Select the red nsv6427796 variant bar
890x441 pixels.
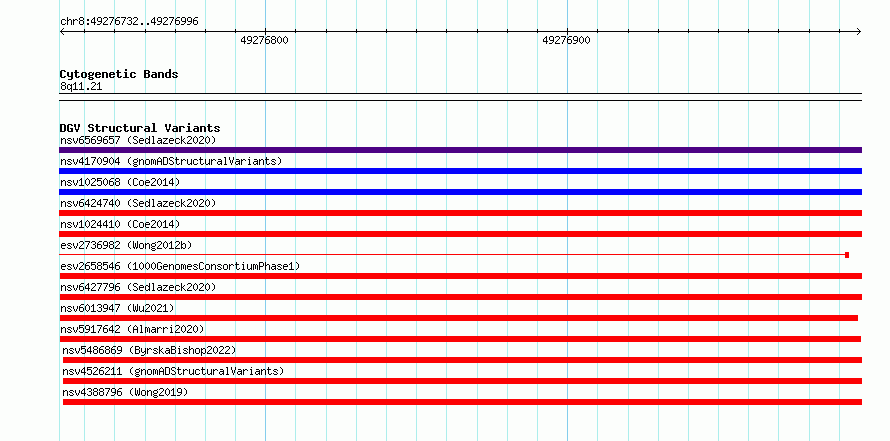[x=460, y=297]
